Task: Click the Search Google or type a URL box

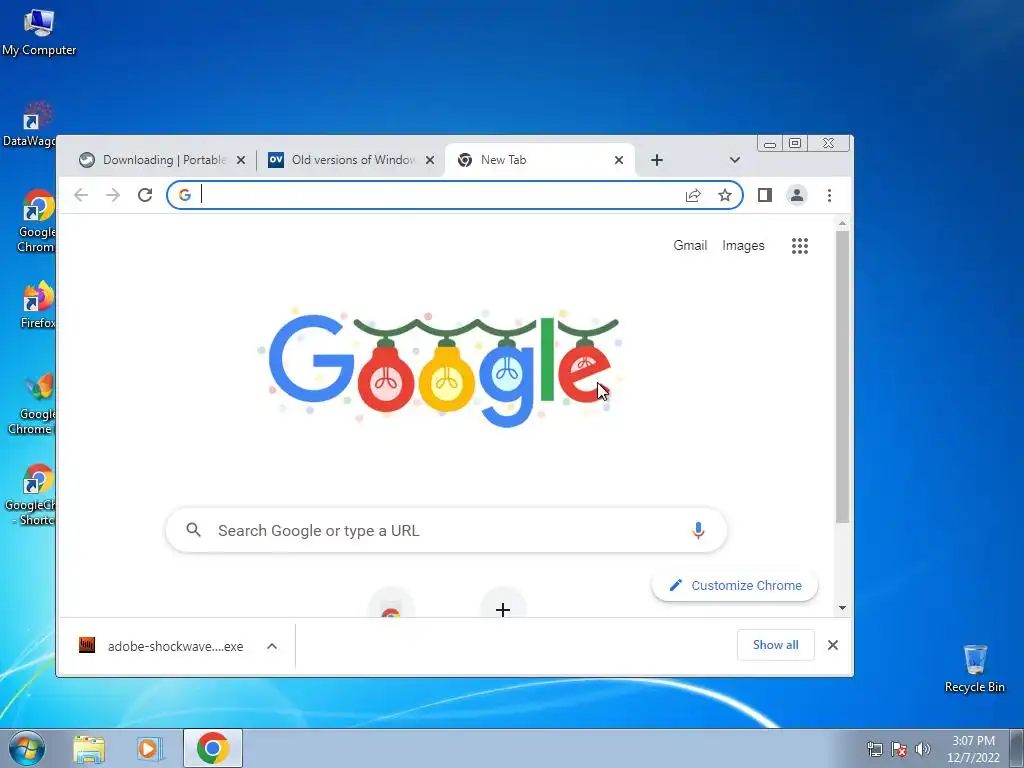Action: 446,530
